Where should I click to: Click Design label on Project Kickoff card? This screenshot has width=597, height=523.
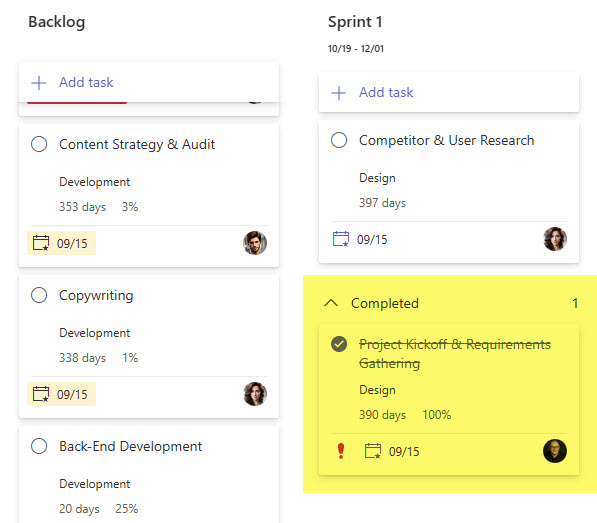[377, 390]
